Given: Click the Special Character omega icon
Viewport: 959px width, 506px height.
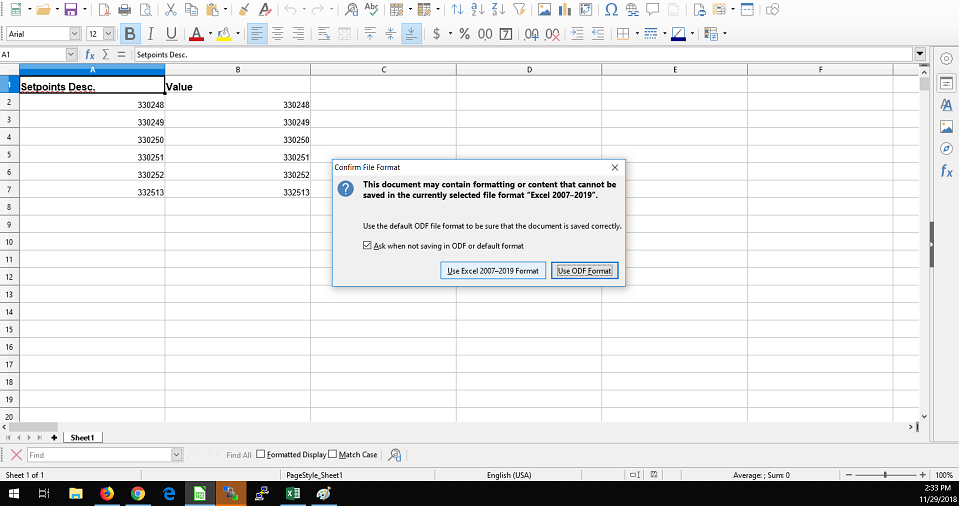Looking at the screenshot, I should [611, 10].
